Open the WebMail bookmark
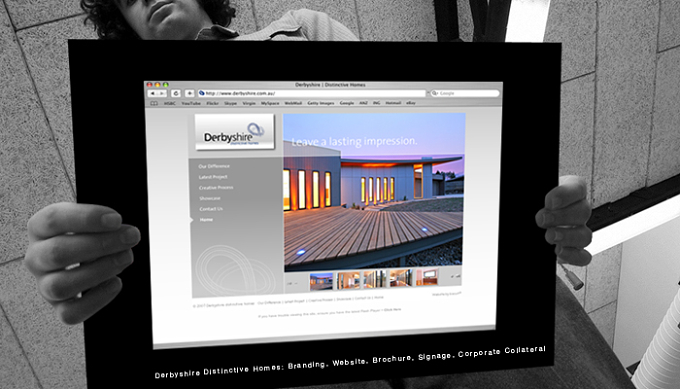680x389 pixels. coord(293,103)
